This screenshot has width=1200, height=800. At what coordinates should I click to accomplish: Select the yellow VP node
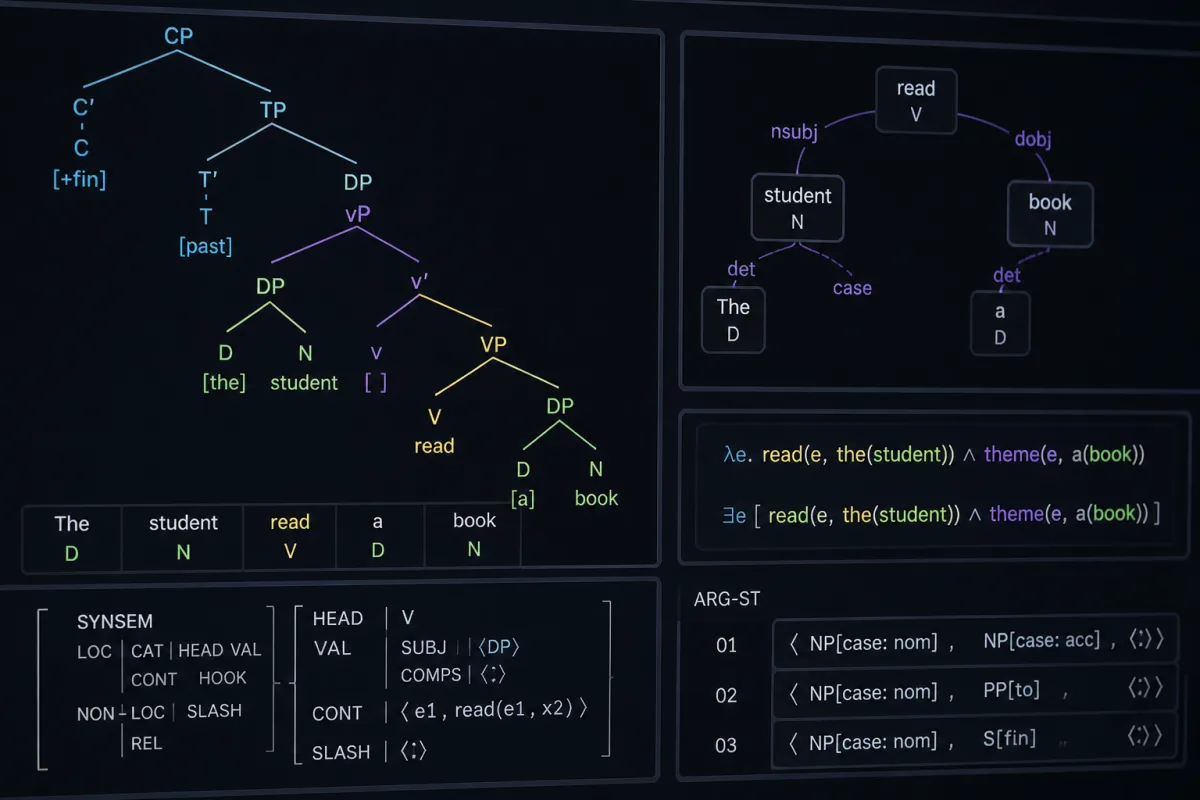click(x=493, y=345)
